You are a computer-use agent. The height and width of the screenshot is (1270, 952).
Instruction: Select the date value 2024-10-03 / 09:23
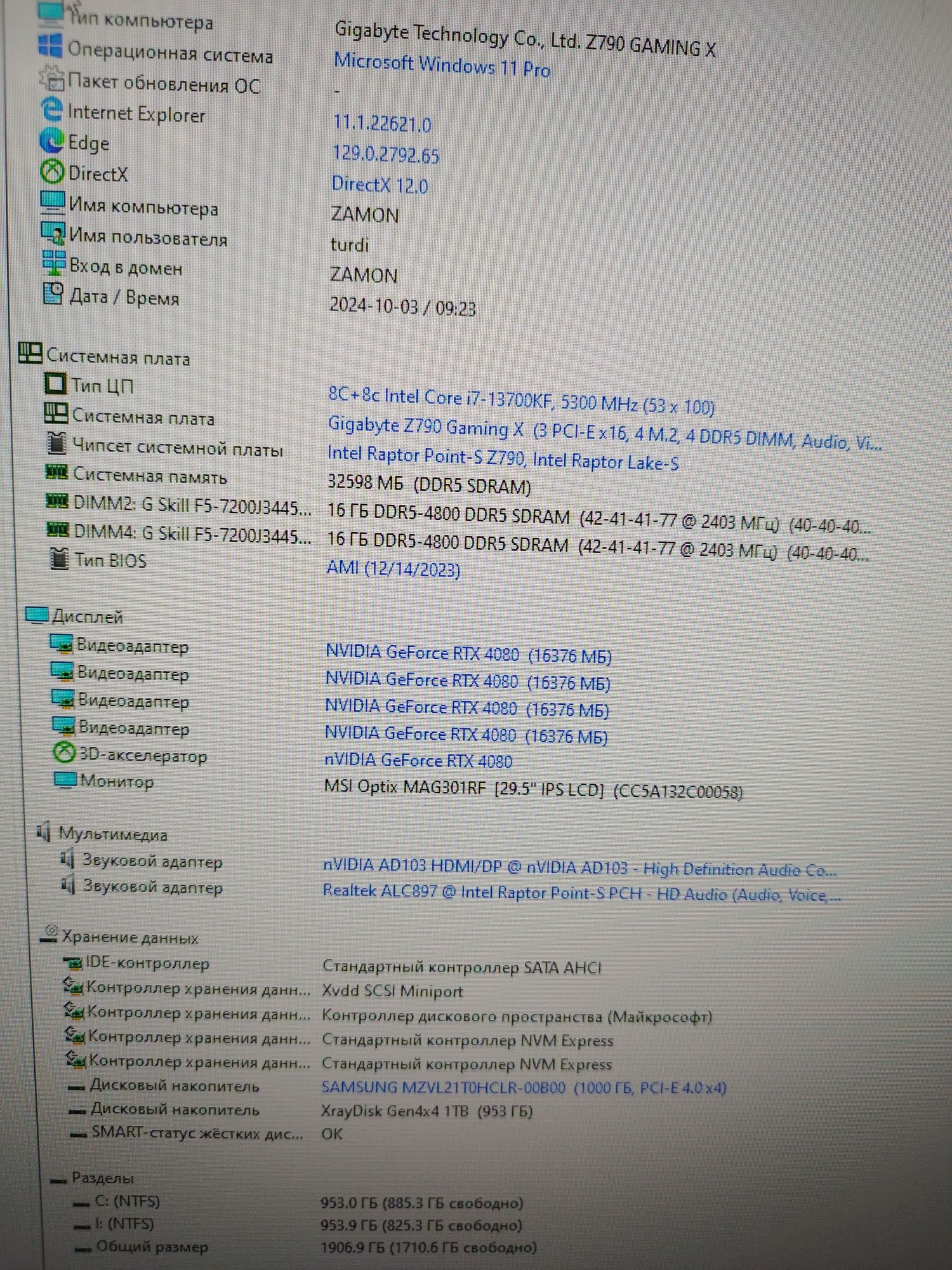(x=402, y=307)
